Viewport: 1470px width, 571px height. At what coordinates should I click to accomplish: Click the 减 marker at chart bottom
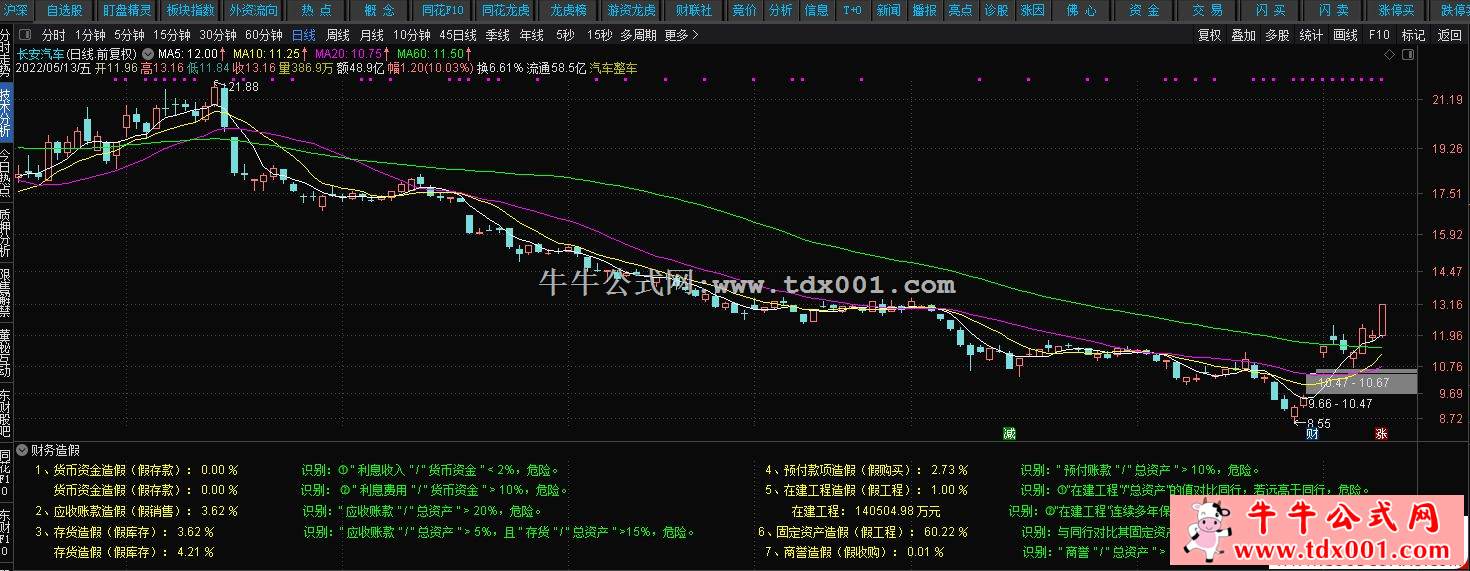1010,433
